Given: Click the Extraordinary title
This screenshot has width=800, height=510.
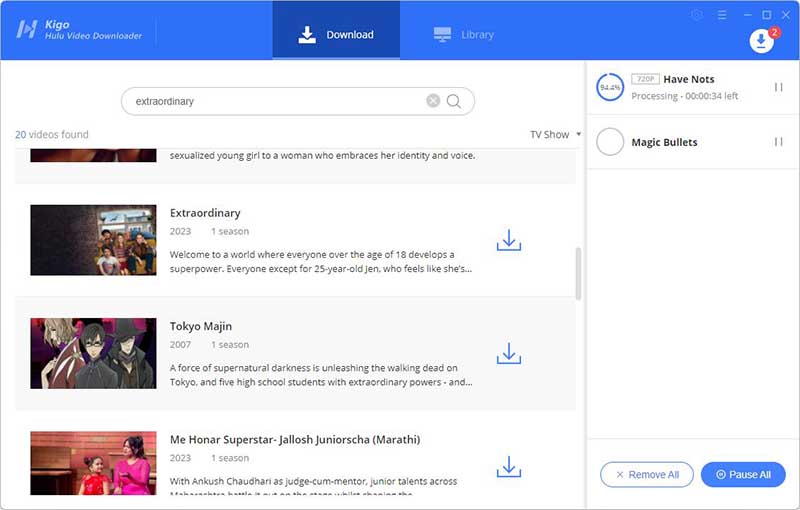Looking at the screenshot, I should (x=205, y=213).
